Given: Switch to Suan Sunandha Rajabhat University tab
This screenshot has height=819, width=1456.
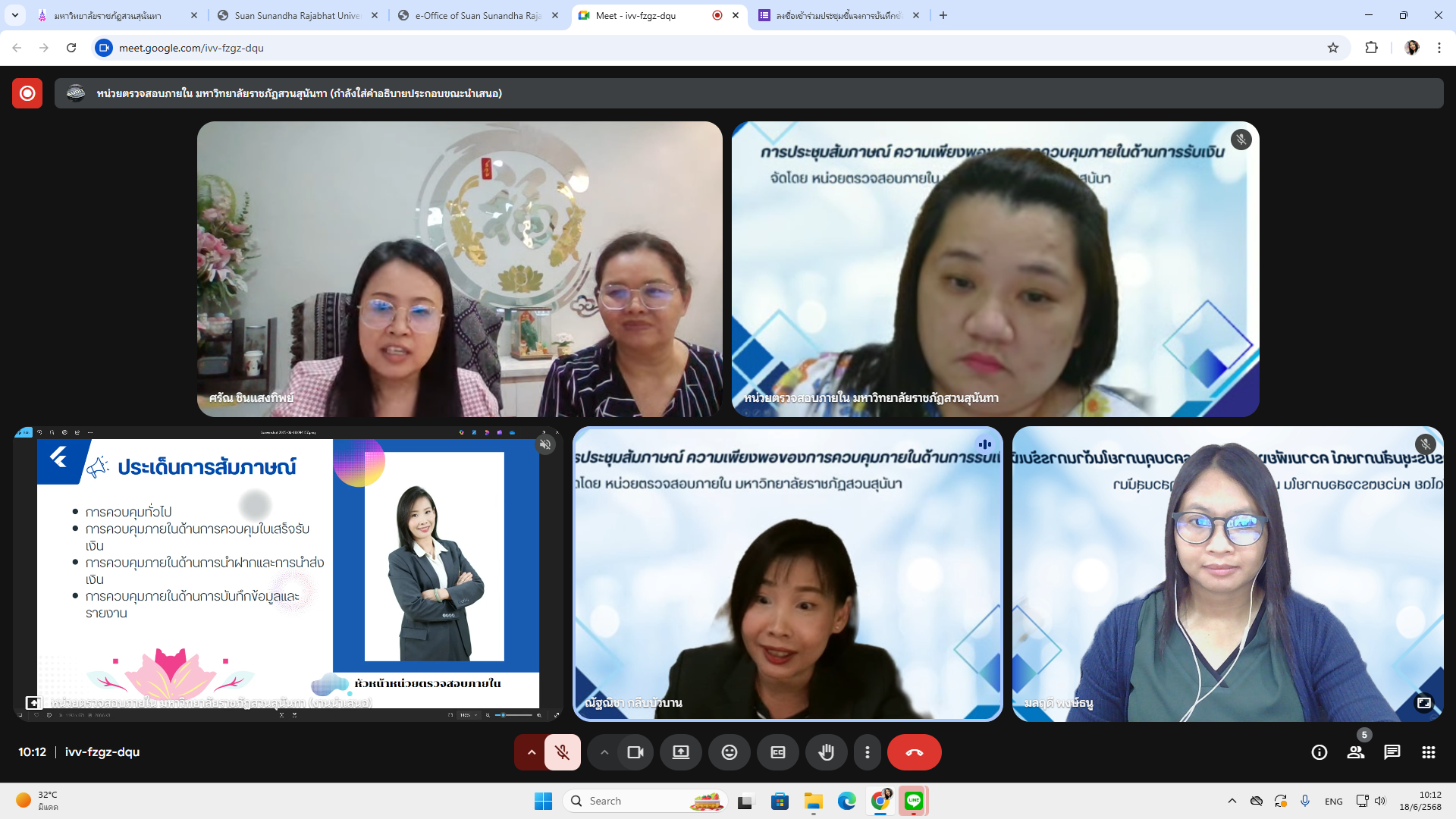Looking at the screenshot, I should (x=297, y=15).
